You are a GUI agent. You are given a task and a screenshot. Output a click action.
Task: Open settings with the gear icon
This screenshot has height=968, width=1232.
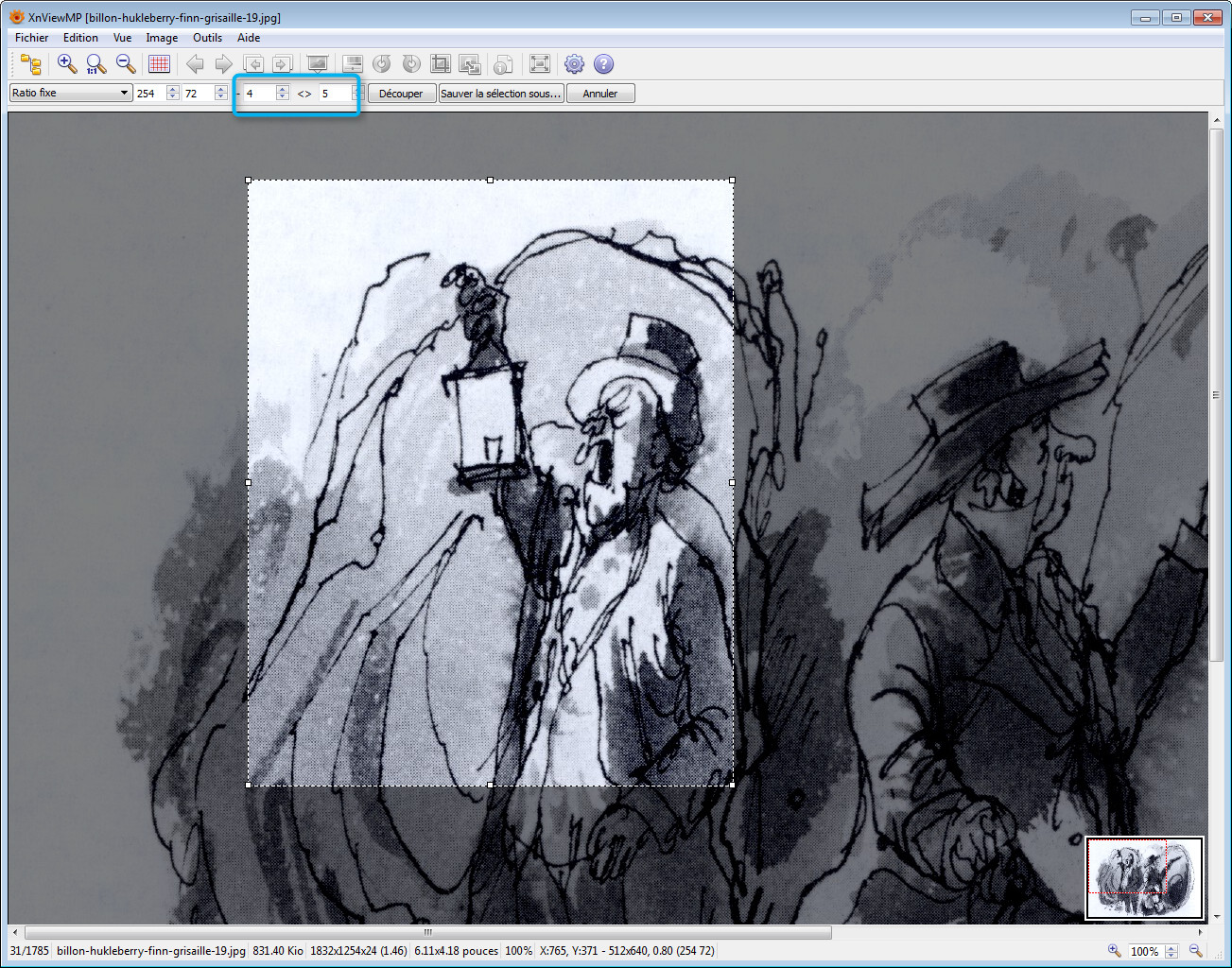(x=574, y=64)
